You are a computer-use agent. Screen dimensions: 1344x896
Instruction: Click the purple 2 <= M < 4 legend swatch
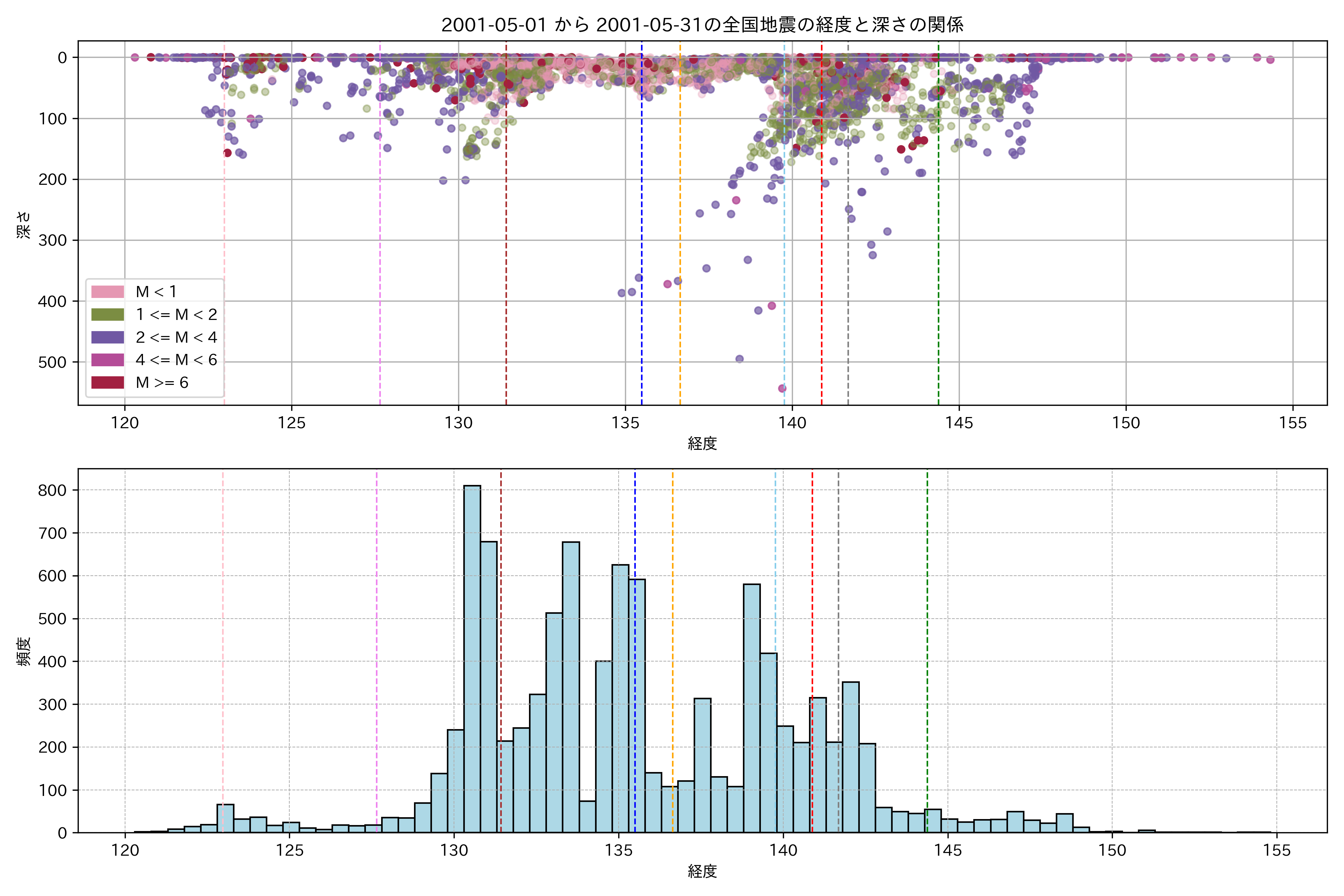[x=108, y=337]
